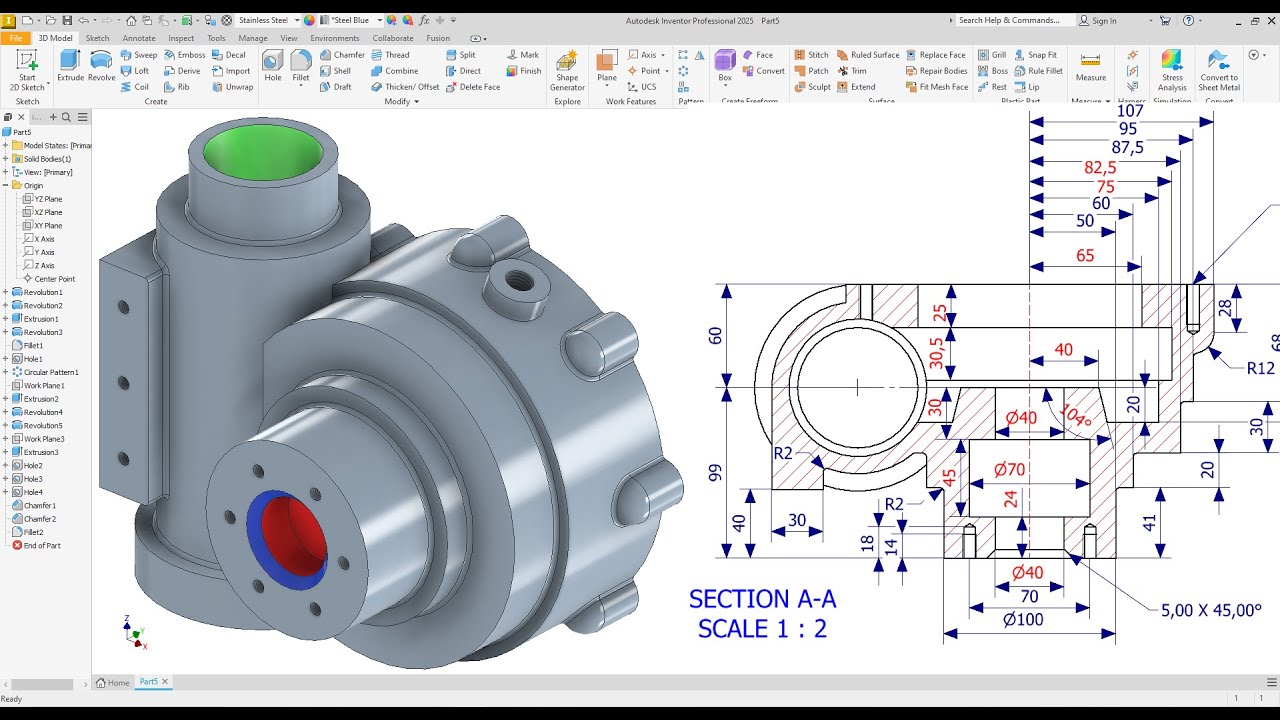
Task: Close the Part5 document tab
Action: 166,682
